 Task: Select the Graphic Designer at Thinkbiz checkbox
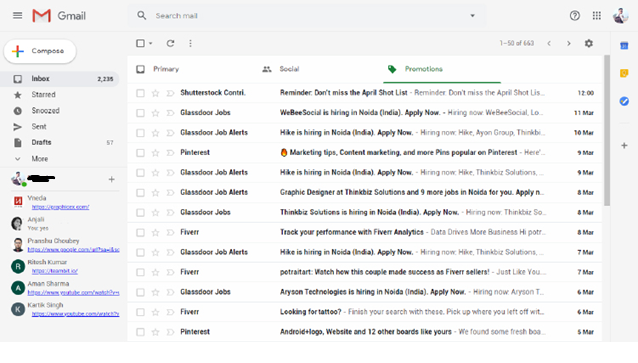140,193
